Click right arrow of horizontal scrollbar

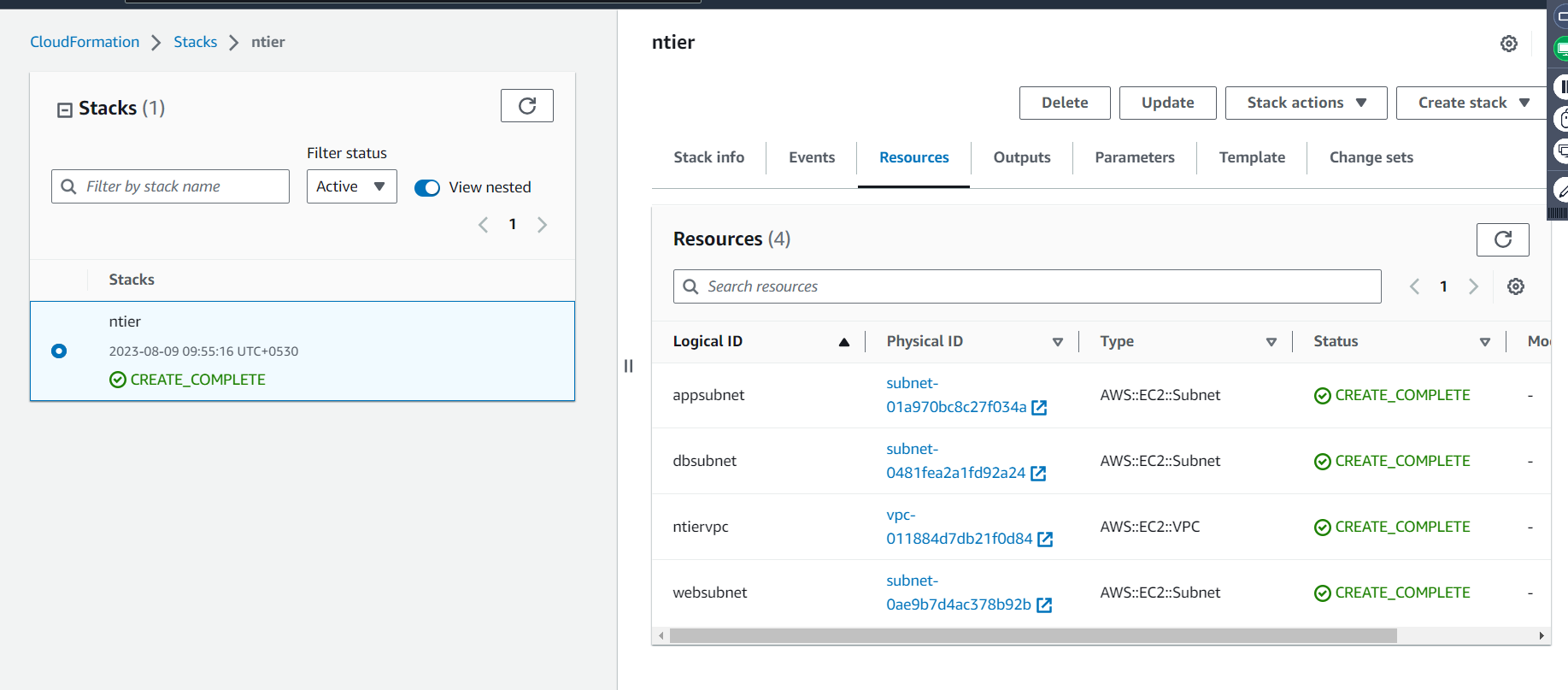tap(1542, 636)
